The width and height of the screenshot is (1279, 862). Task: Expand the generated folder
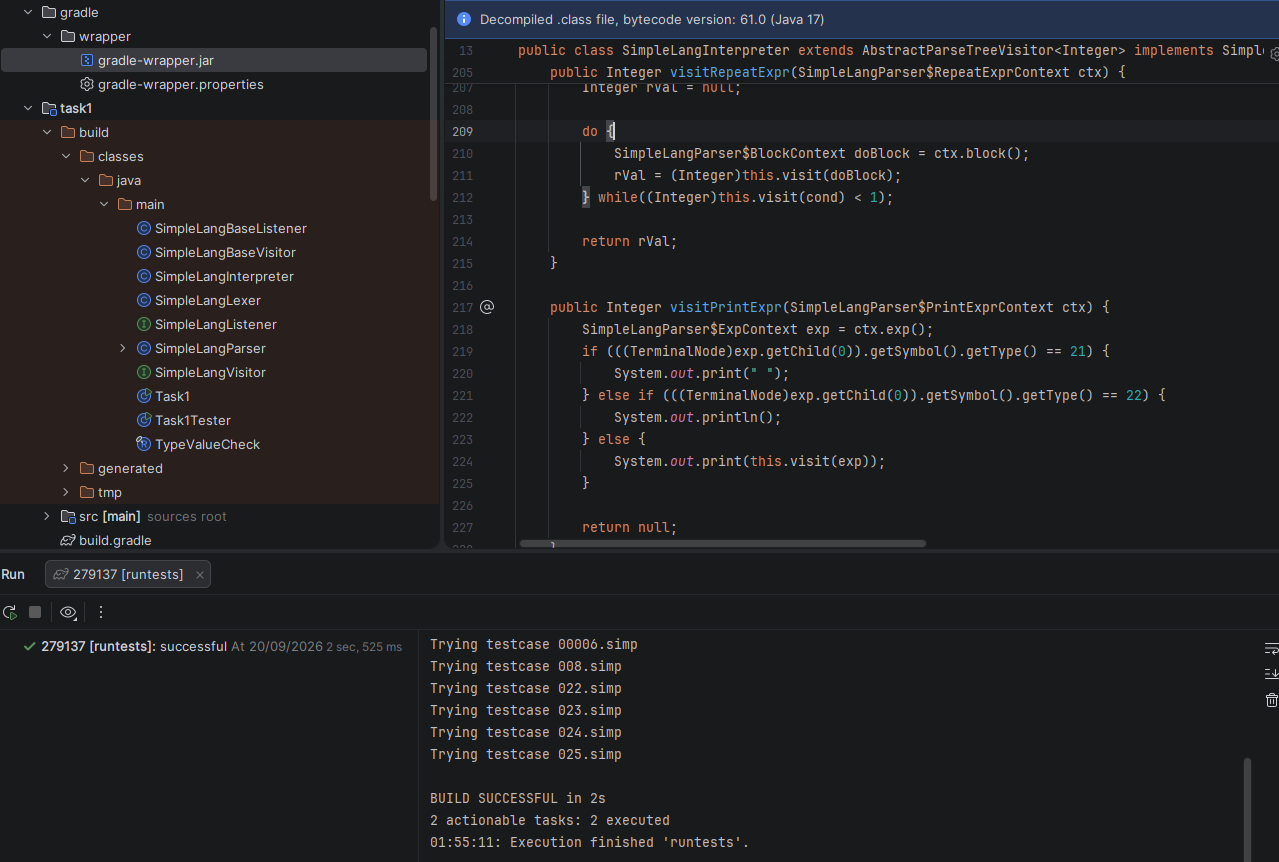(x=66, y=468)
